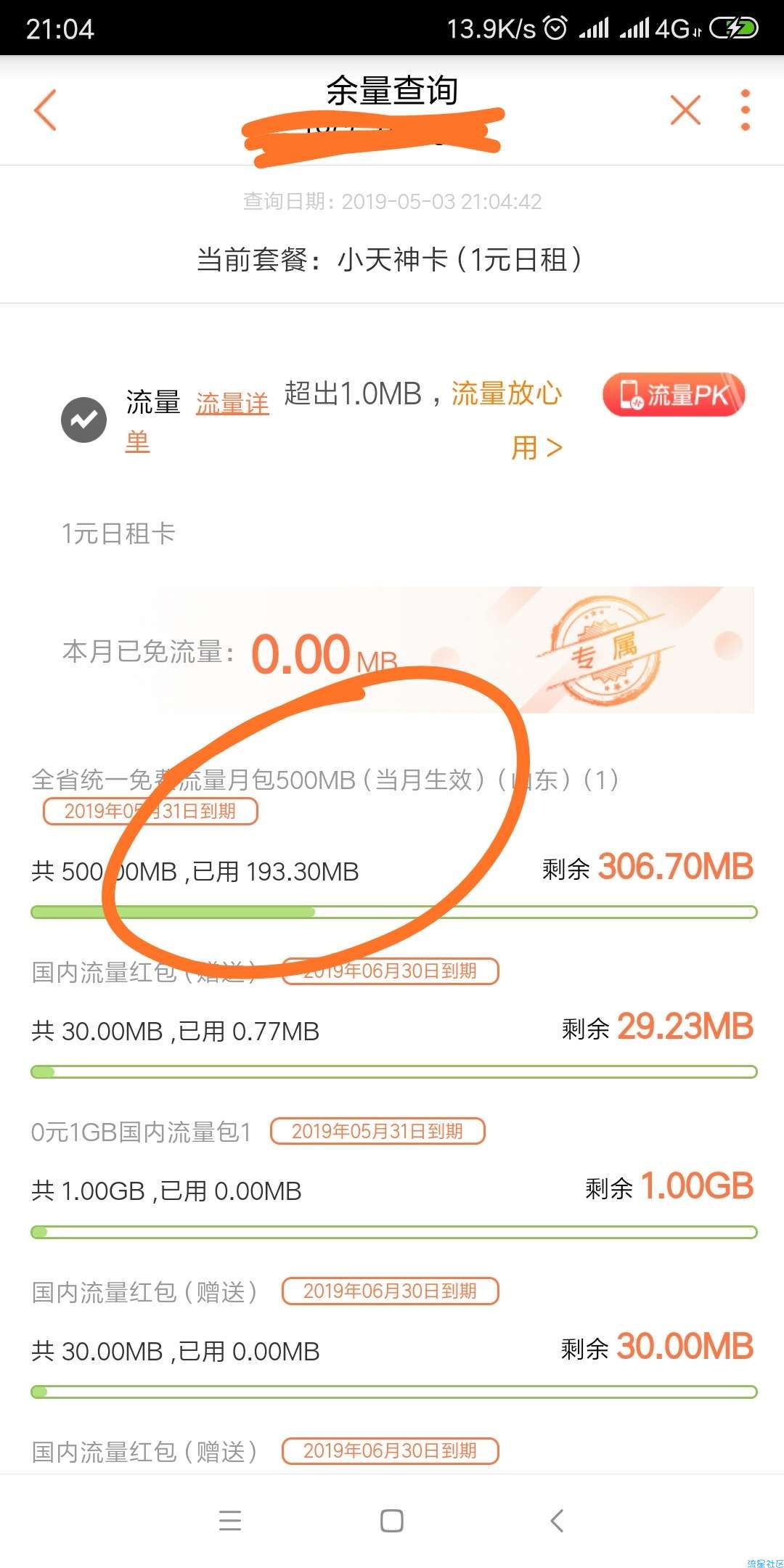Tap the 当前套餐 小天神卡 plan row
784x1568 pixels.
[391, 259]
